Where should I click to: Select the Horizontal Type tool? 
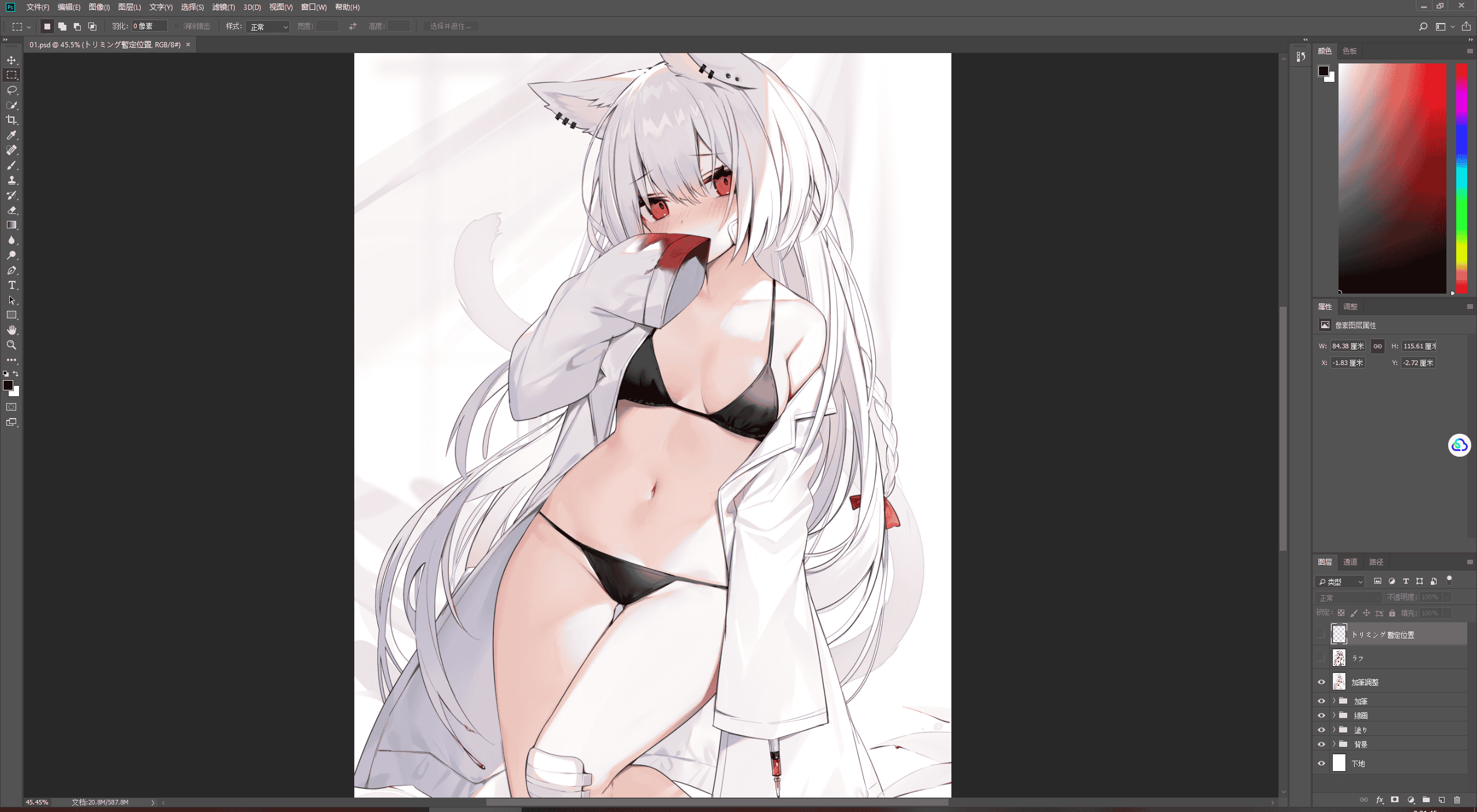click(12, 285)
